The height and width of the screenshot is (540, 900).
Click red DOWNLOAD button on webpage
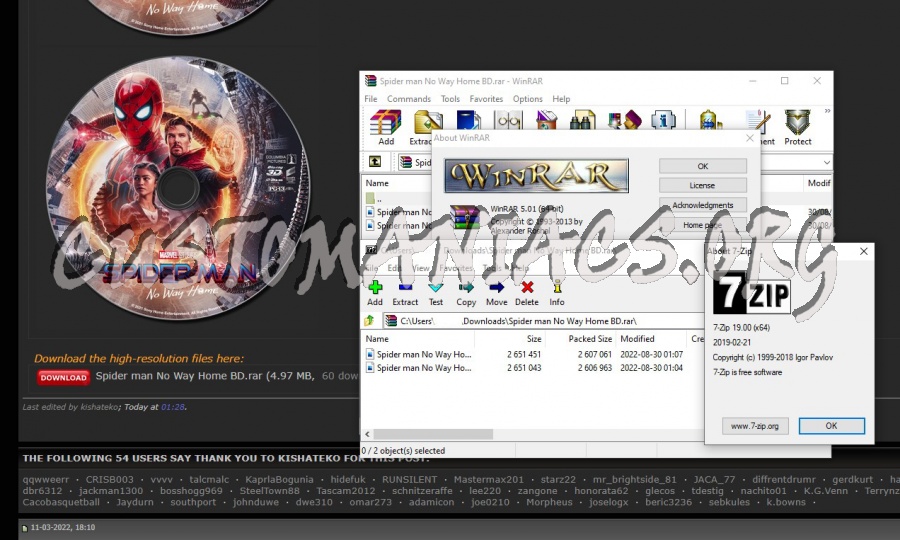[63, 377]
